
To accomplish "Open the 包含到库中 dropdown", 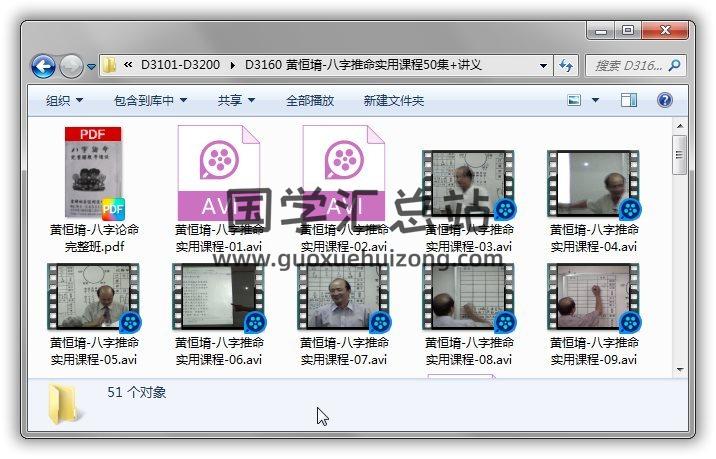I will pyautogui.click(x=150, y=100).
